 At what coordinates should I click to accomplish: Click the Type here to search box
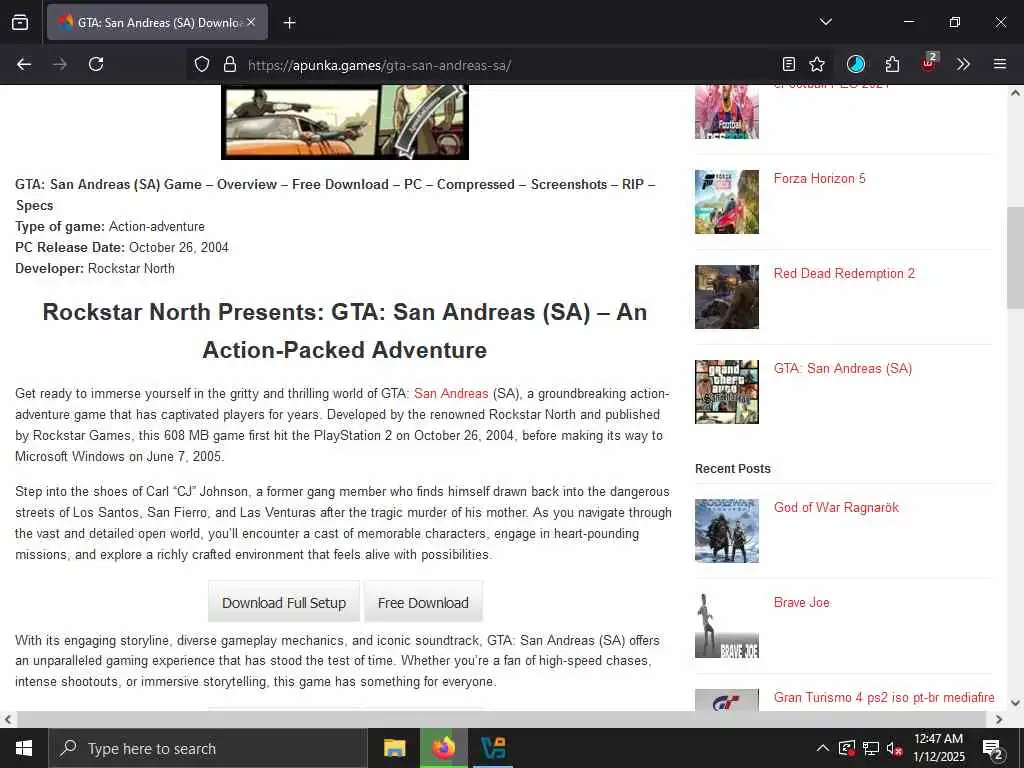208,748
